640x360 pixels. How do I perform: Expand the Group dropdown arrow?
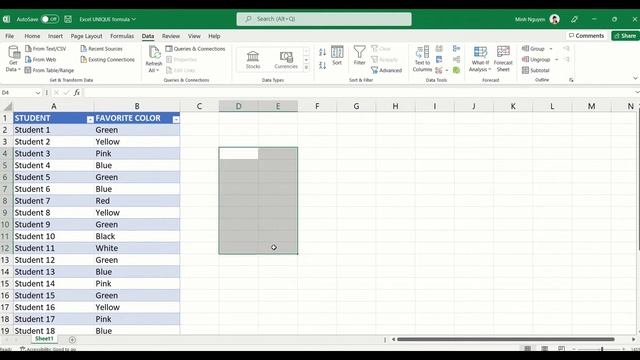551,49
